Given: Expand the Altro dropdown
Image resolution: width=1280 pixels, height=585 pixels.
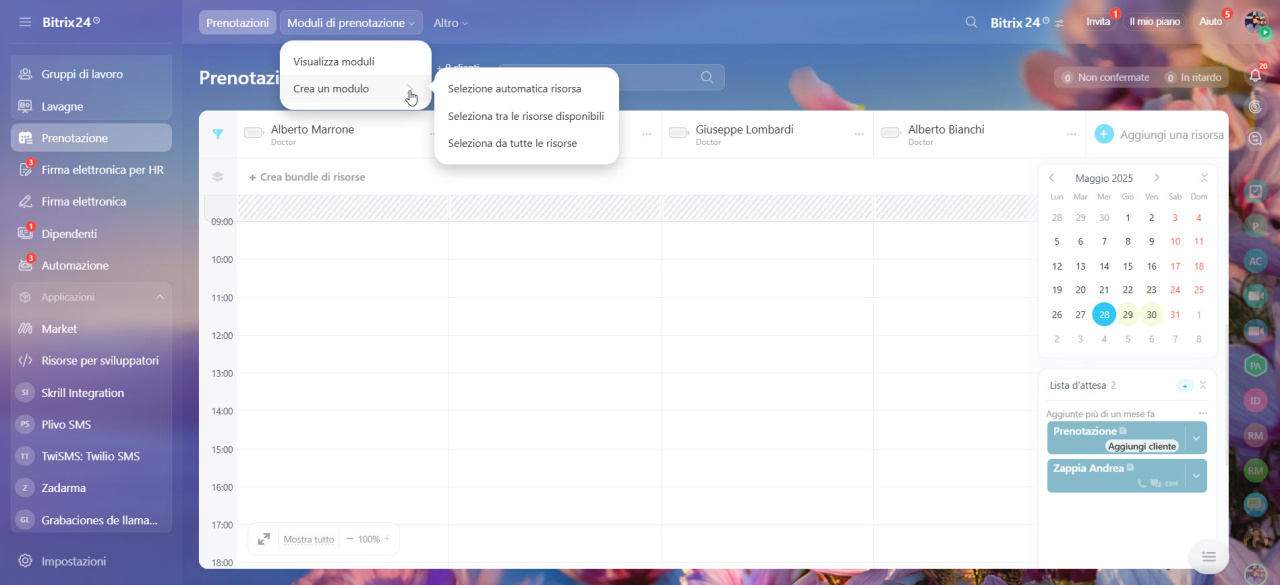Looking at the screenshot, I should click(450, 22).
